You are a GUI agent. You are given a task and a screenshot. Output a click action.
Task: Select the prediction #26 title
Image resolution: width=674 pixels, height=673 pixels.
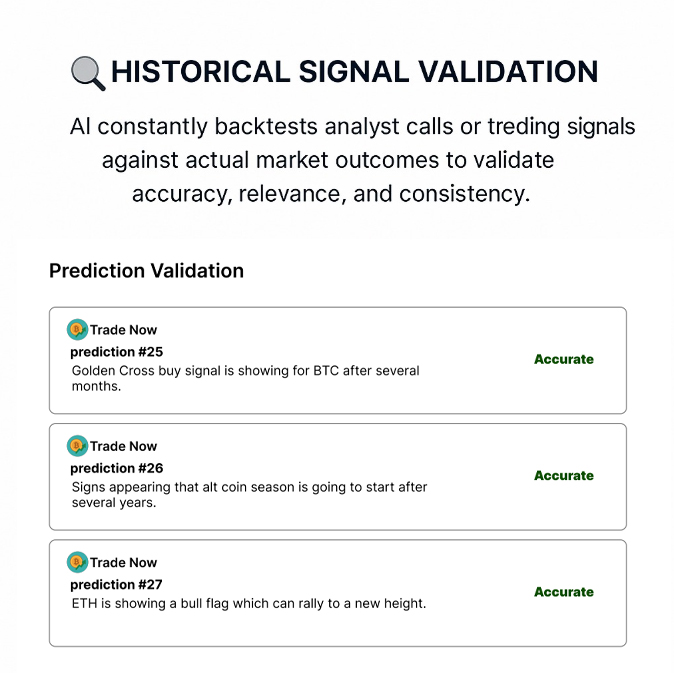[116, 468]
